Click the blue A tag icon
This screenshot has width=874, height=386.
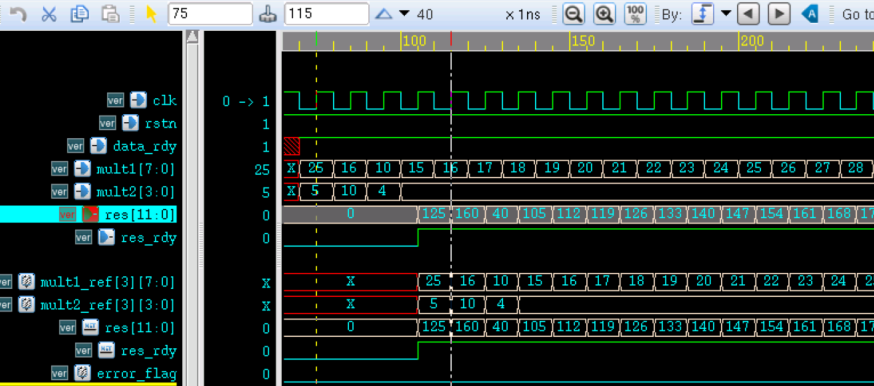(x=810, y=14)
